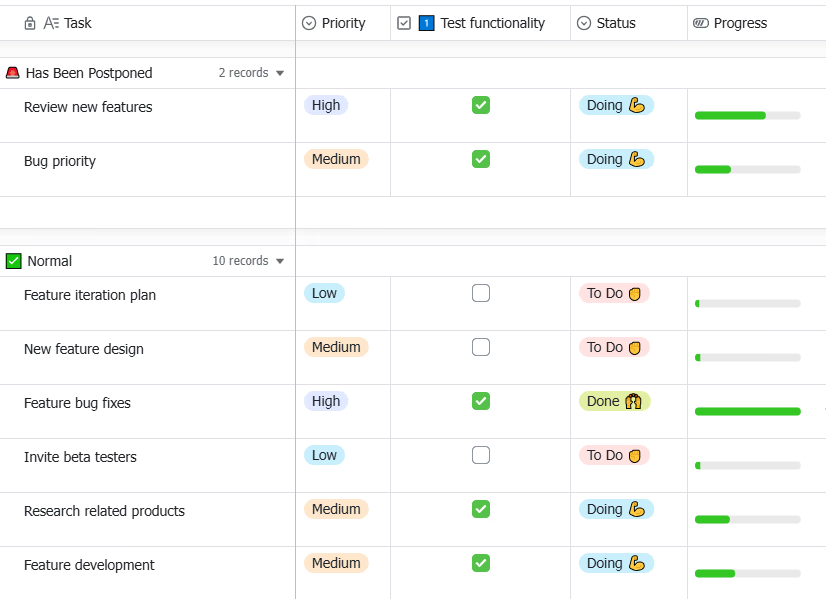Screen dimensions: 826x599
Task: Check Test functionality for Feature iteration plan
Action: pyautogui.click(x=481, y=293)
